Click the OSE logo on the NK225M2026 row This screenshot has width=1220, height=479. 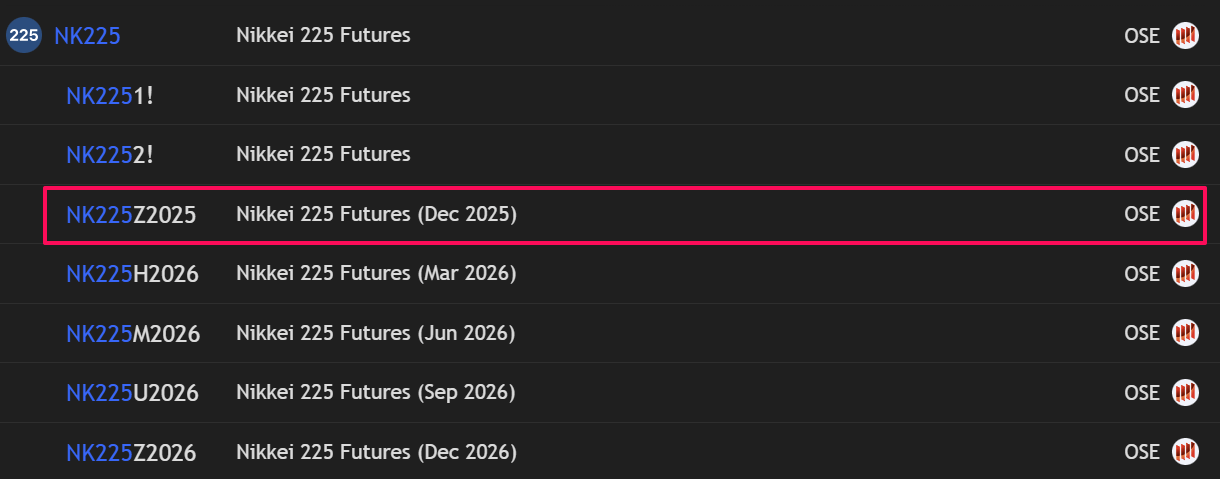point(1185,333)
